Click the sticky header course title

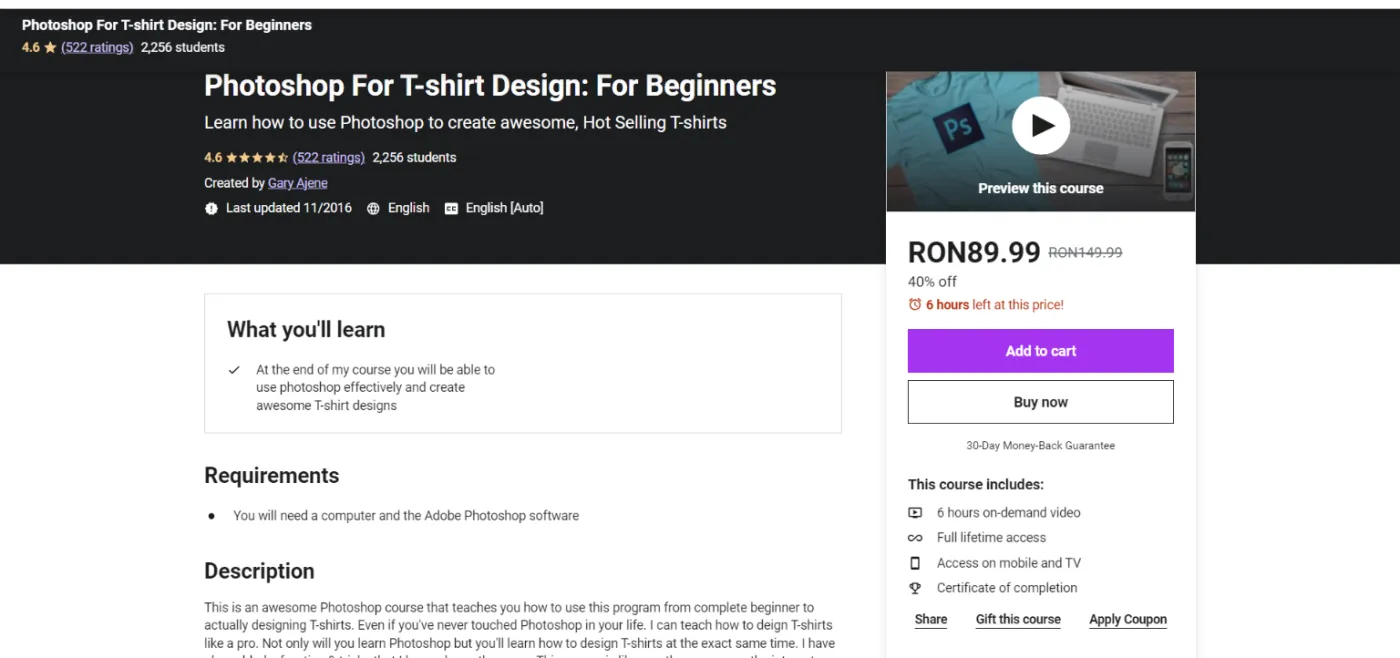(x=167, y=25)
